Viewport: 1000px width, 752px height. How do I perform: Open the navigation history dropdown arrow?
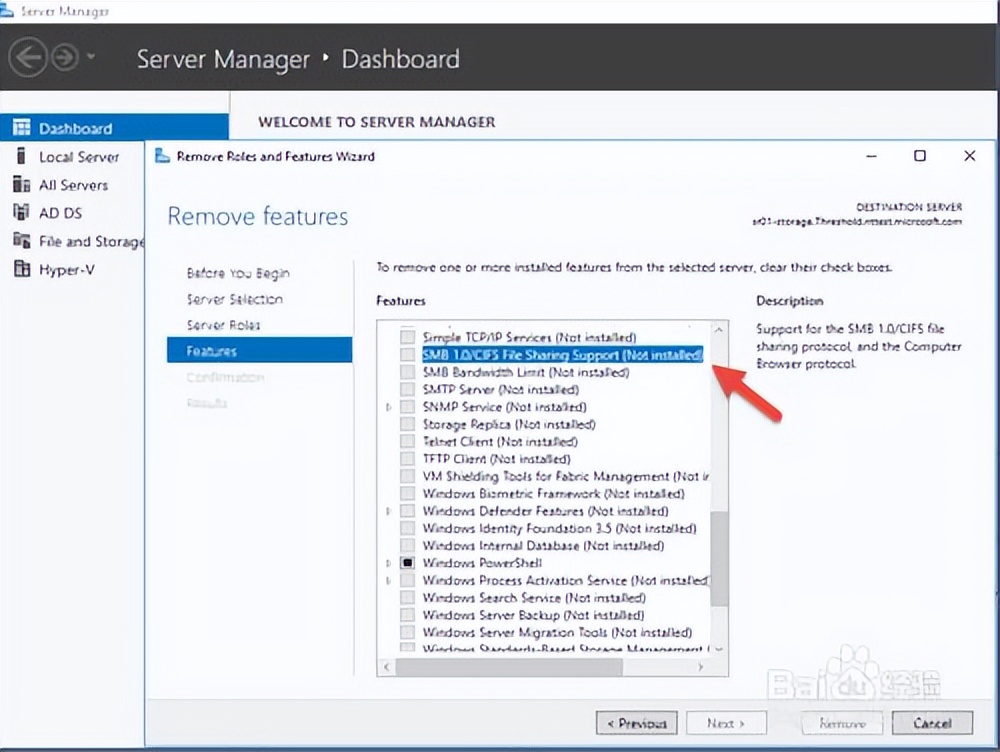click(x=91, y=57)
